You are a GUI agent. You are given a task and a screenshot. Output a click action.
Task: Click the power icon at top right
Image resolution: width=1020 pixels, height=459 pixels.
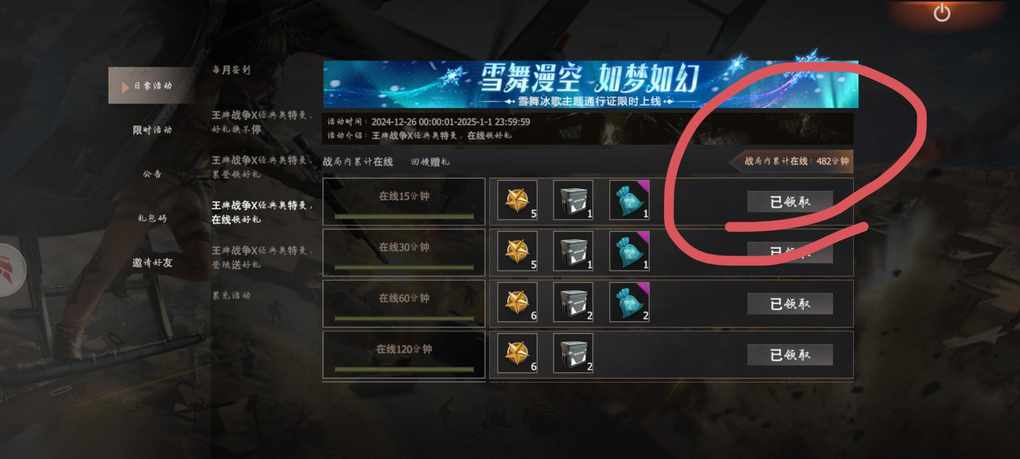point(942,13)
